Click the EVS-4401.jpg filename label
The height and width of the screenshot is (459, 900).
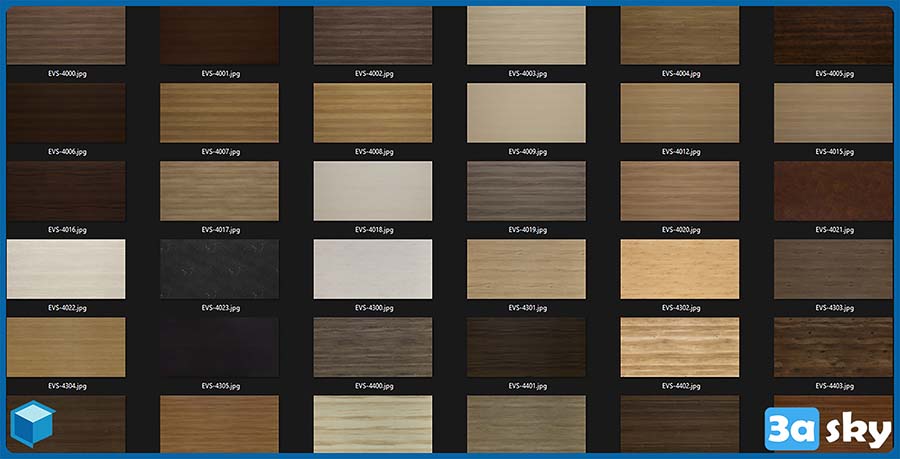click(527, 386)
